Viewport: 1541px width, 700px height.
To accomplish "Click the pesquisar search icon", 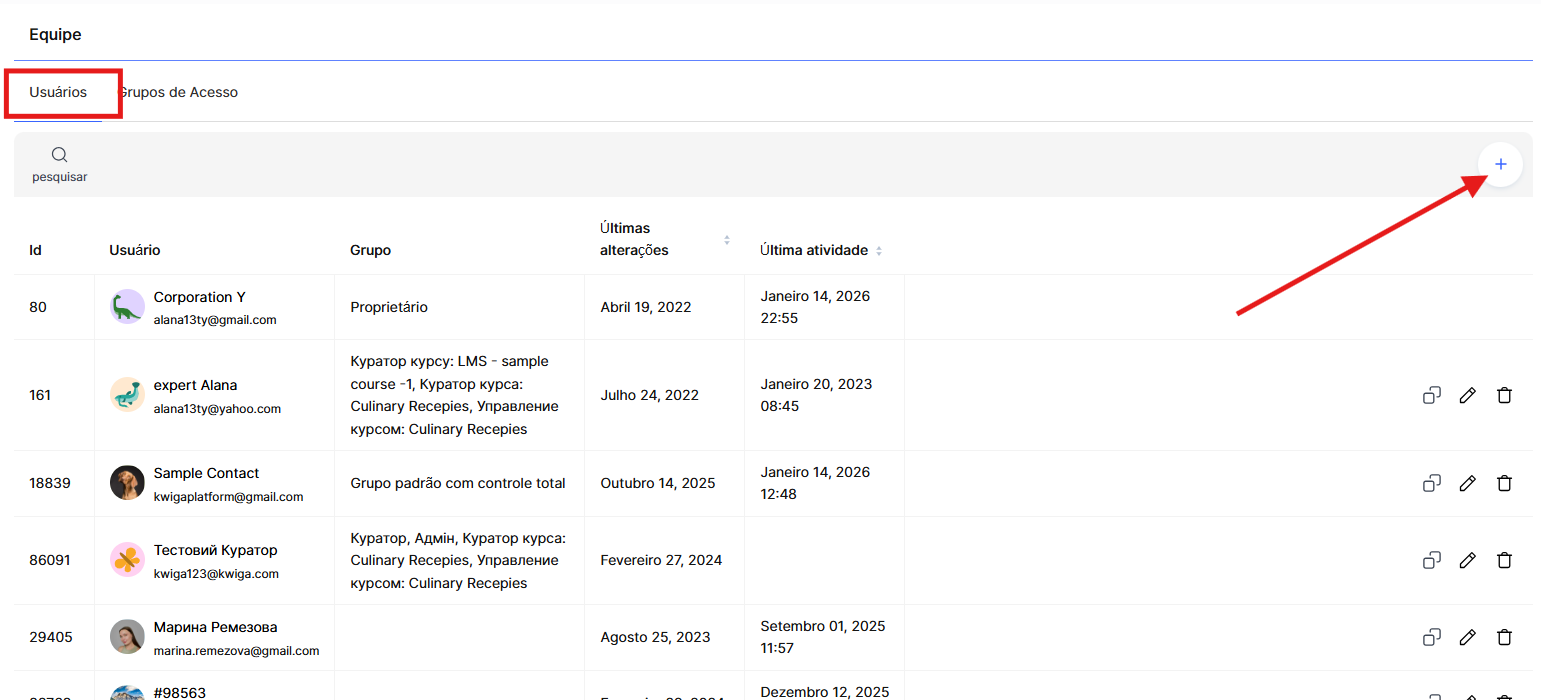I will pyautogui.click(x=59, y=155).
